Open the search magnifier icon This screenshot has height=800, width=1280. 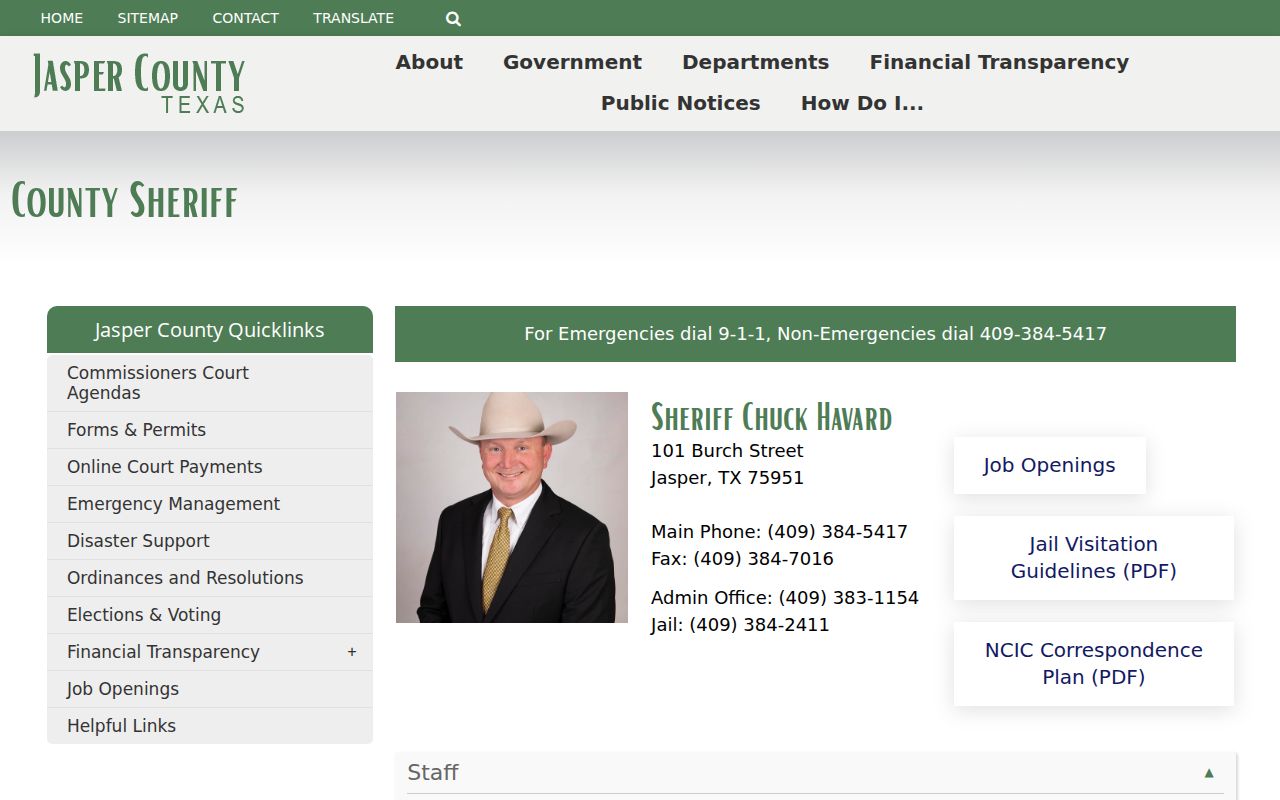453,18
